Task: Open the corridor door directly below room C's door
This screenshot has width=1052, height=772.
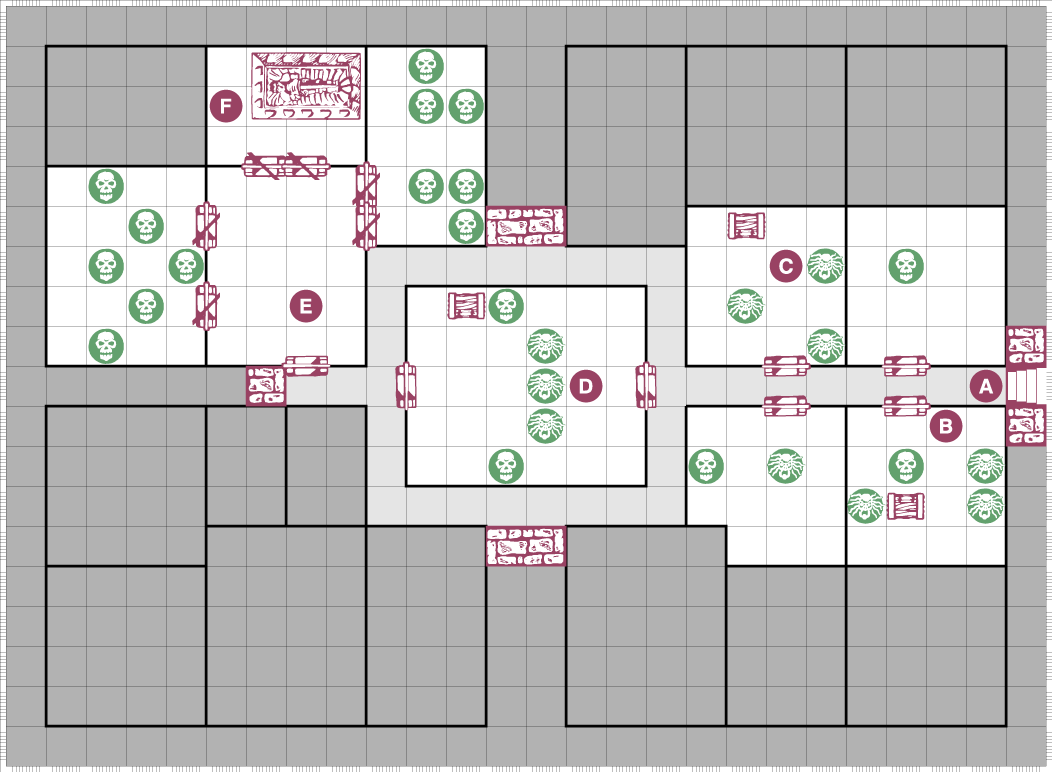Action: tap(786, 406)
